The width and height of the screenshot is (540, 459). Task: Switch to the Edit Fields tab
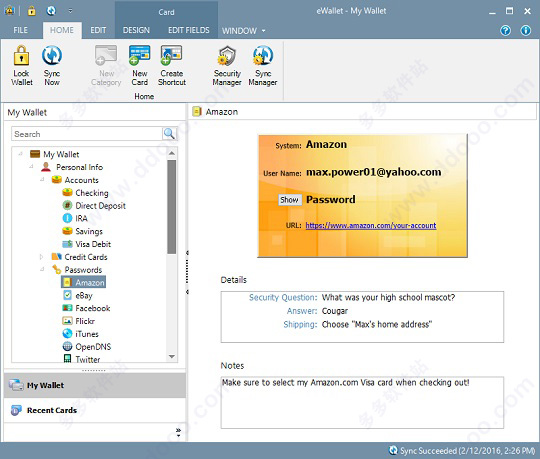click(x=189, y=30)
